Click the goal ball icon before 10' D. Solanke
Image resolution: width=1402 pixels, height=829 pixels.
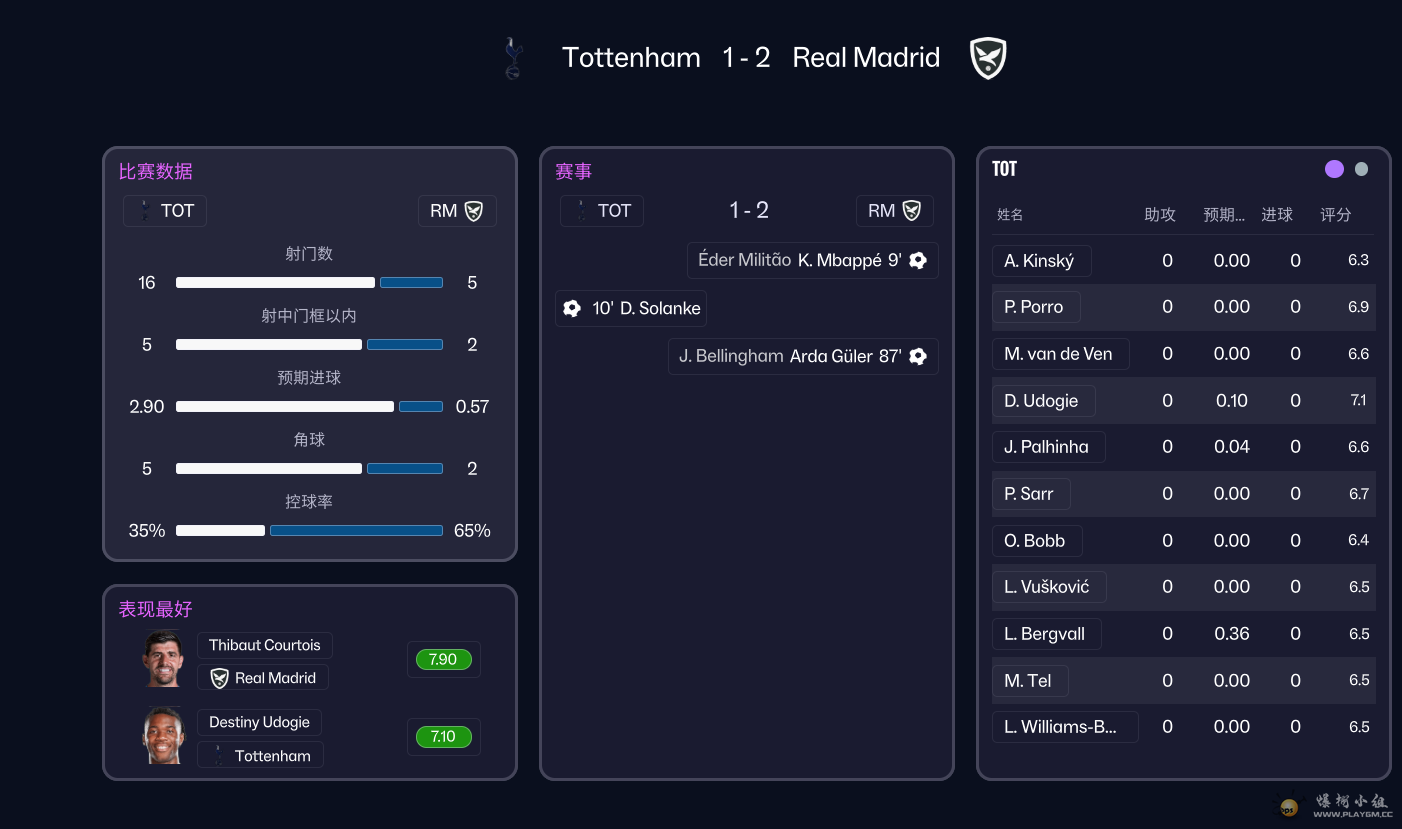(572, 309)
